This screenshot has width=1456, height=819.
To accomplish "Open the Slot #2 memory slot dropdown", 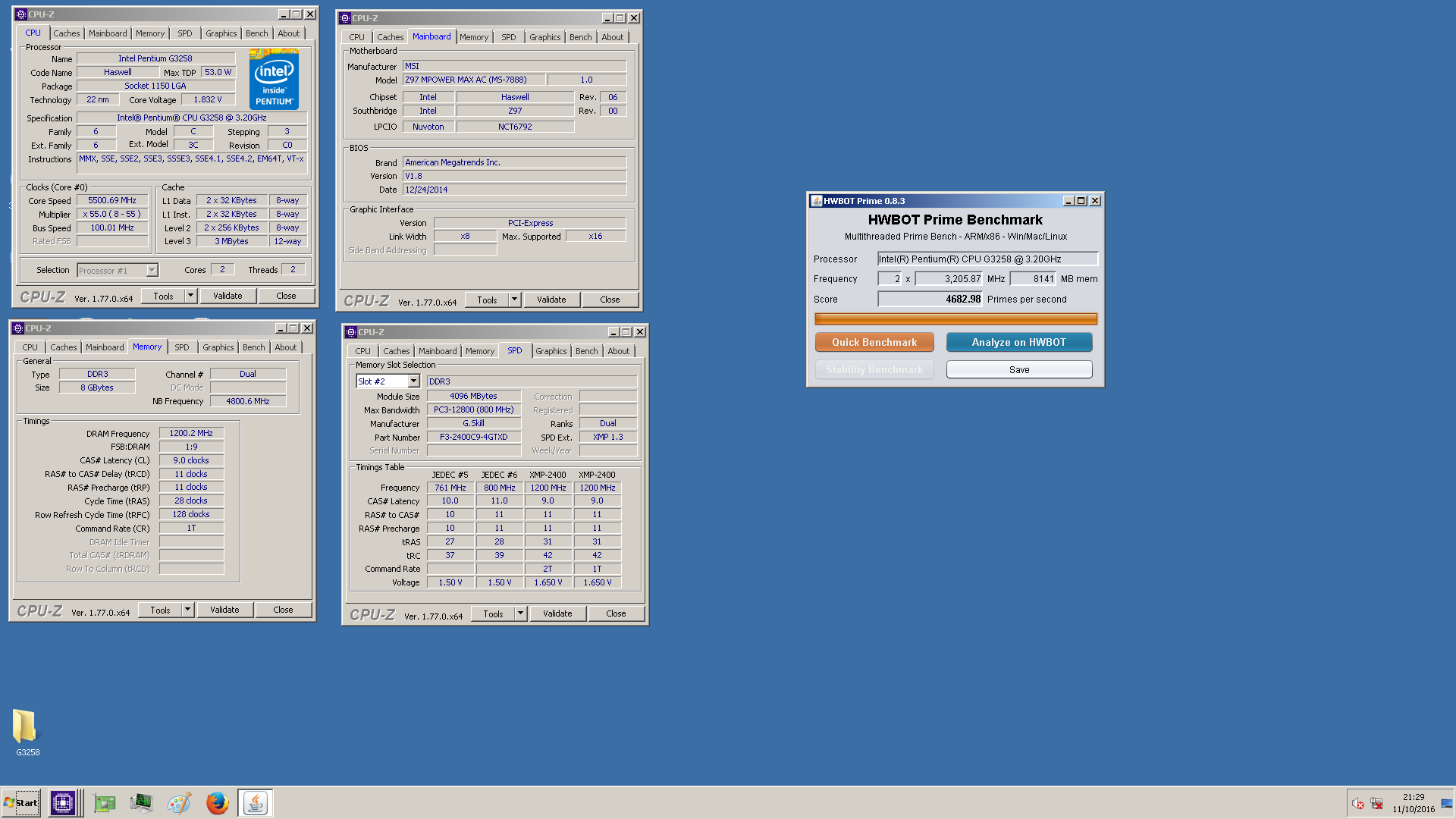I will [x=413, y=381].
